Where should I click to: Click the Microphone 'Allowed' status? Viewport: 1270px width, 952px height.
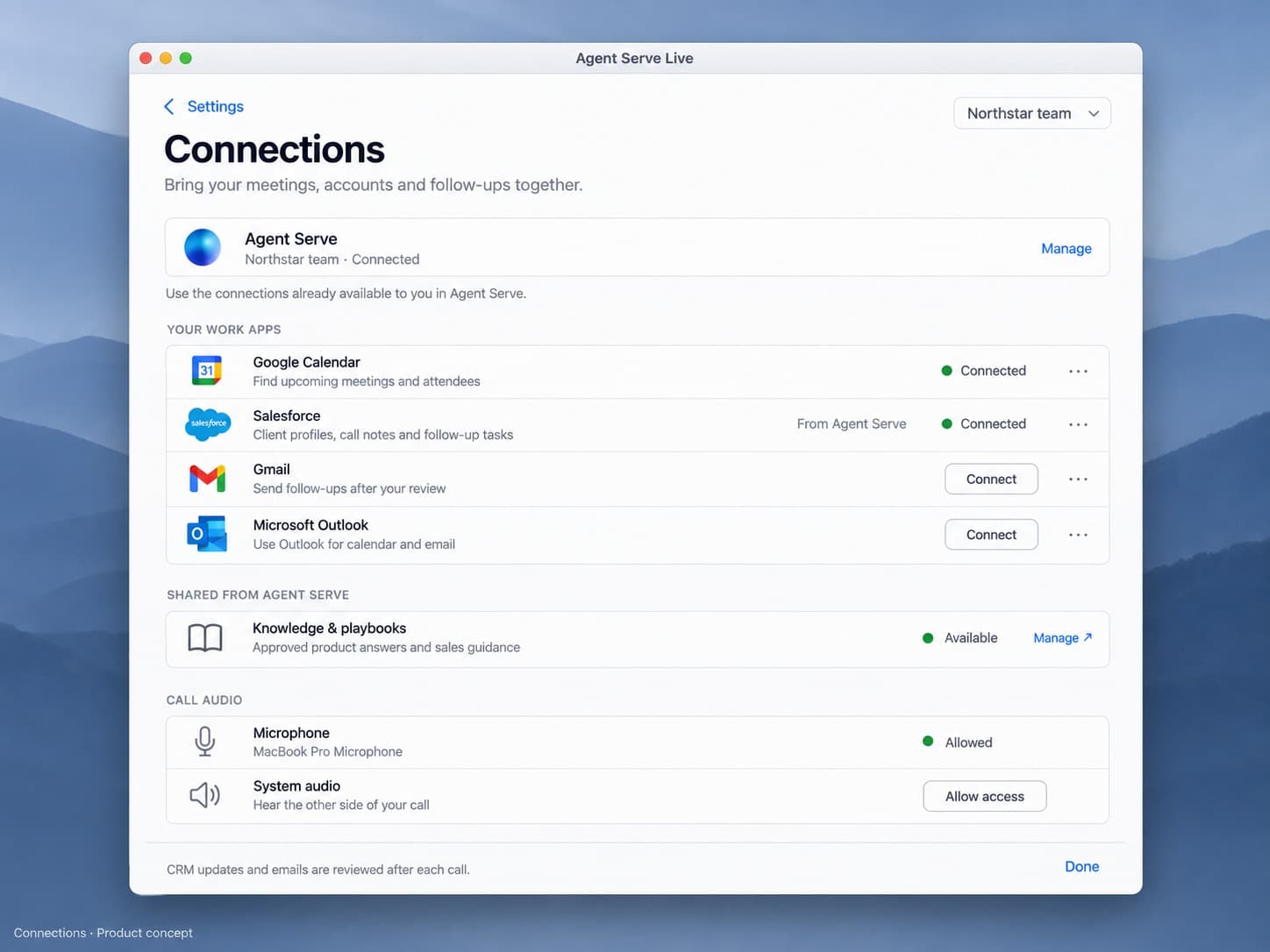[958, 742]
